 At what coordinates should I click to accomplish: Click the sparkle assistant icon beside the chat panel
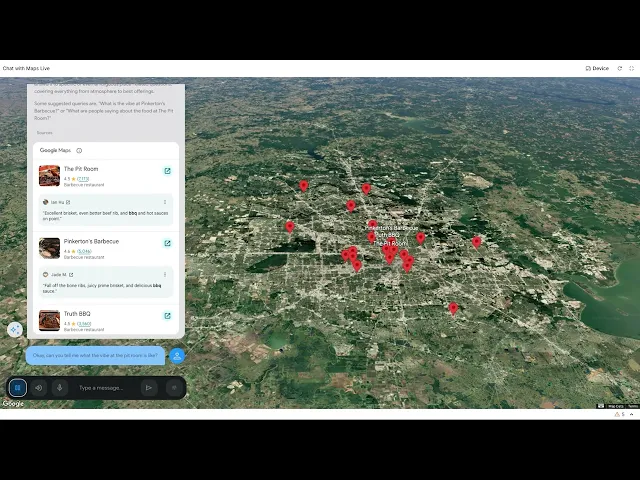click(x=15, y=329)
